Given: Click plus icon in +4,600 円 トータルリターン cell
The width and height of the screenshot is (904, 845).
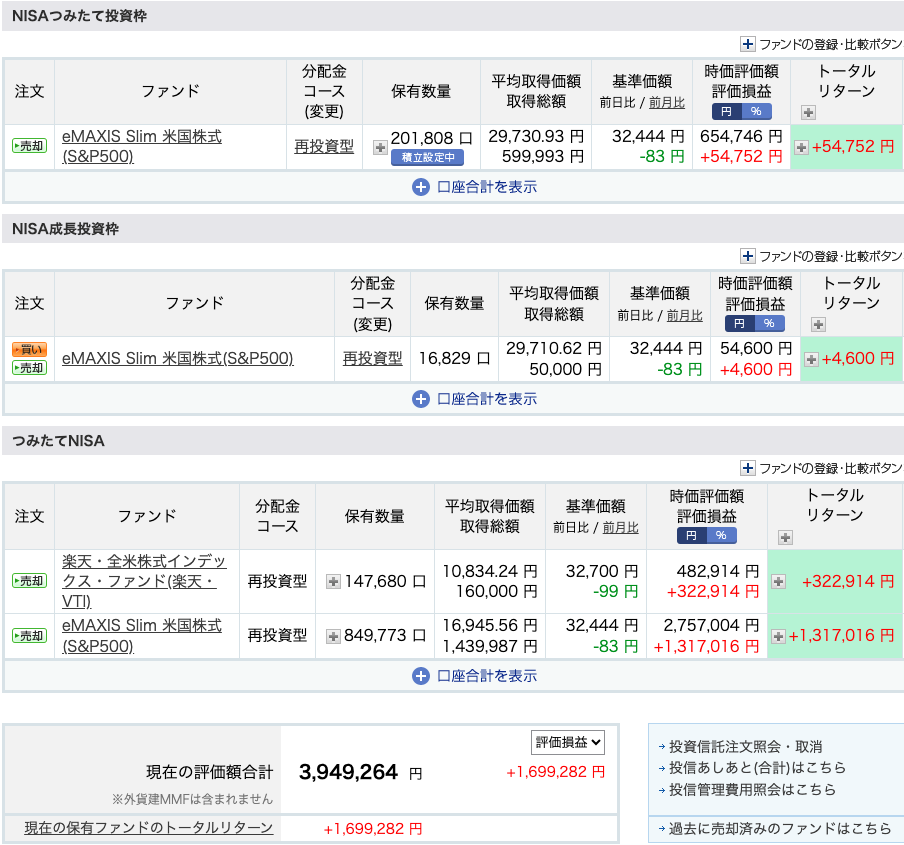Looking at the screenshot, I should [811, 360].
